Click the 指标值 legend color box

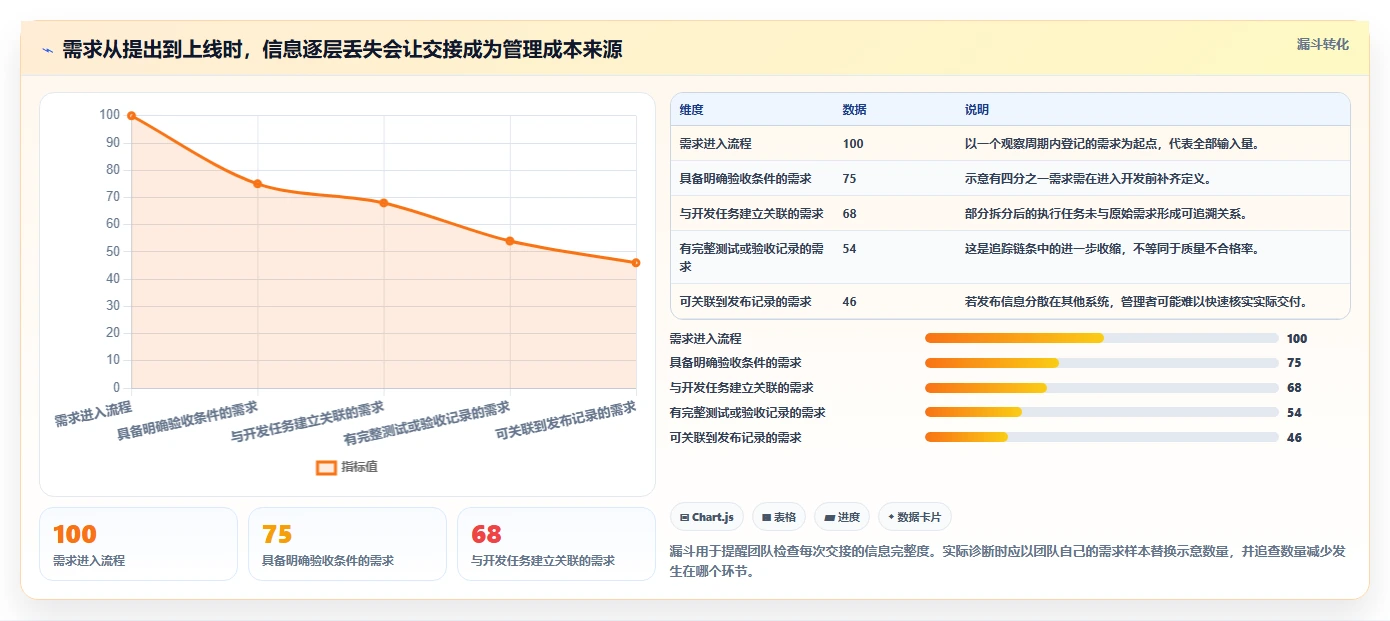coord(326,467)
